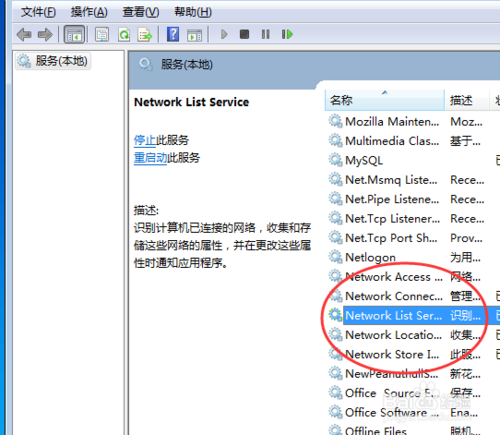Open the 帮助(H) menu

[x=193, y=12]
